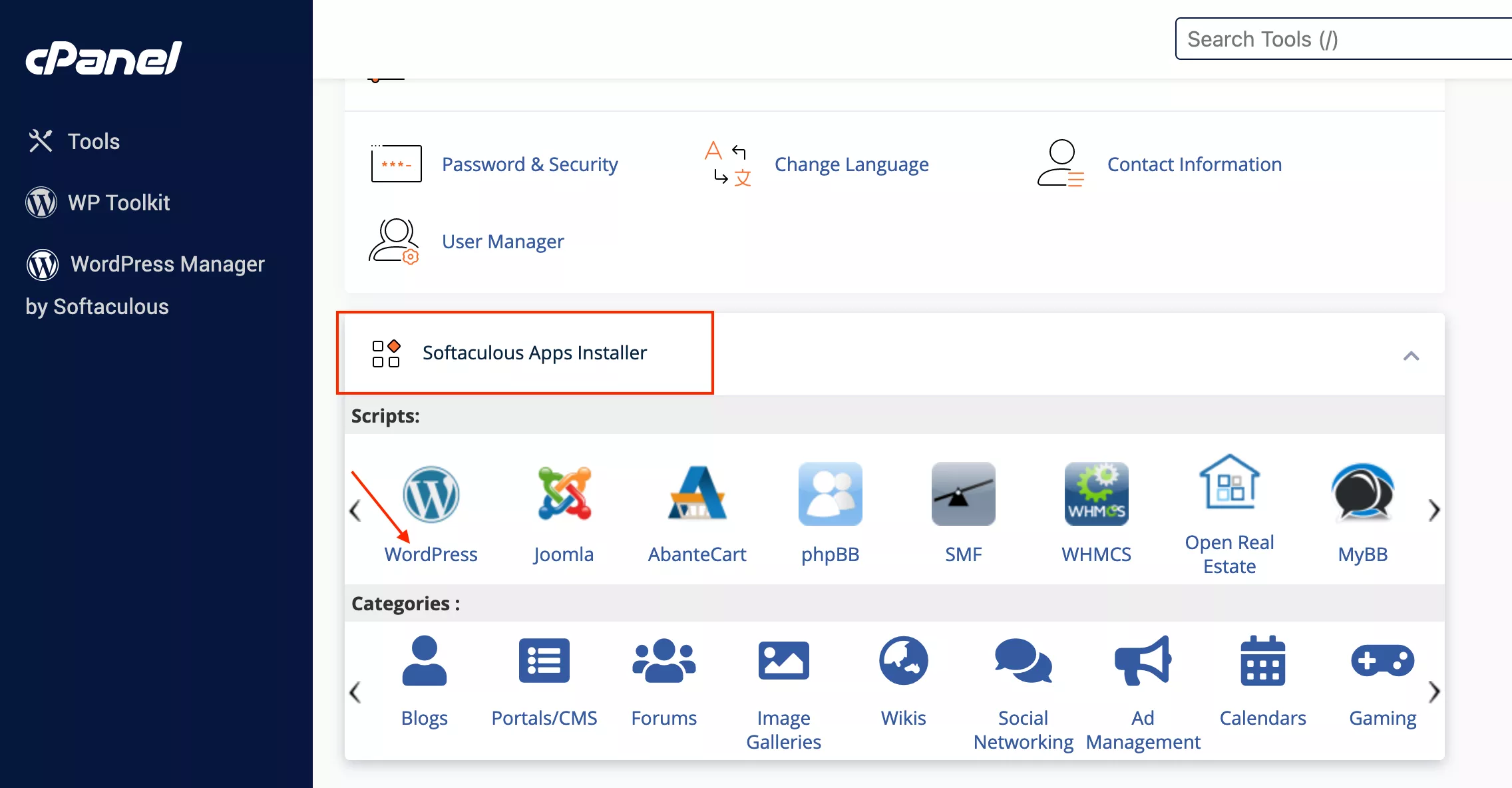
Task: Click the User Manager icon
Action: pos(395,241)
